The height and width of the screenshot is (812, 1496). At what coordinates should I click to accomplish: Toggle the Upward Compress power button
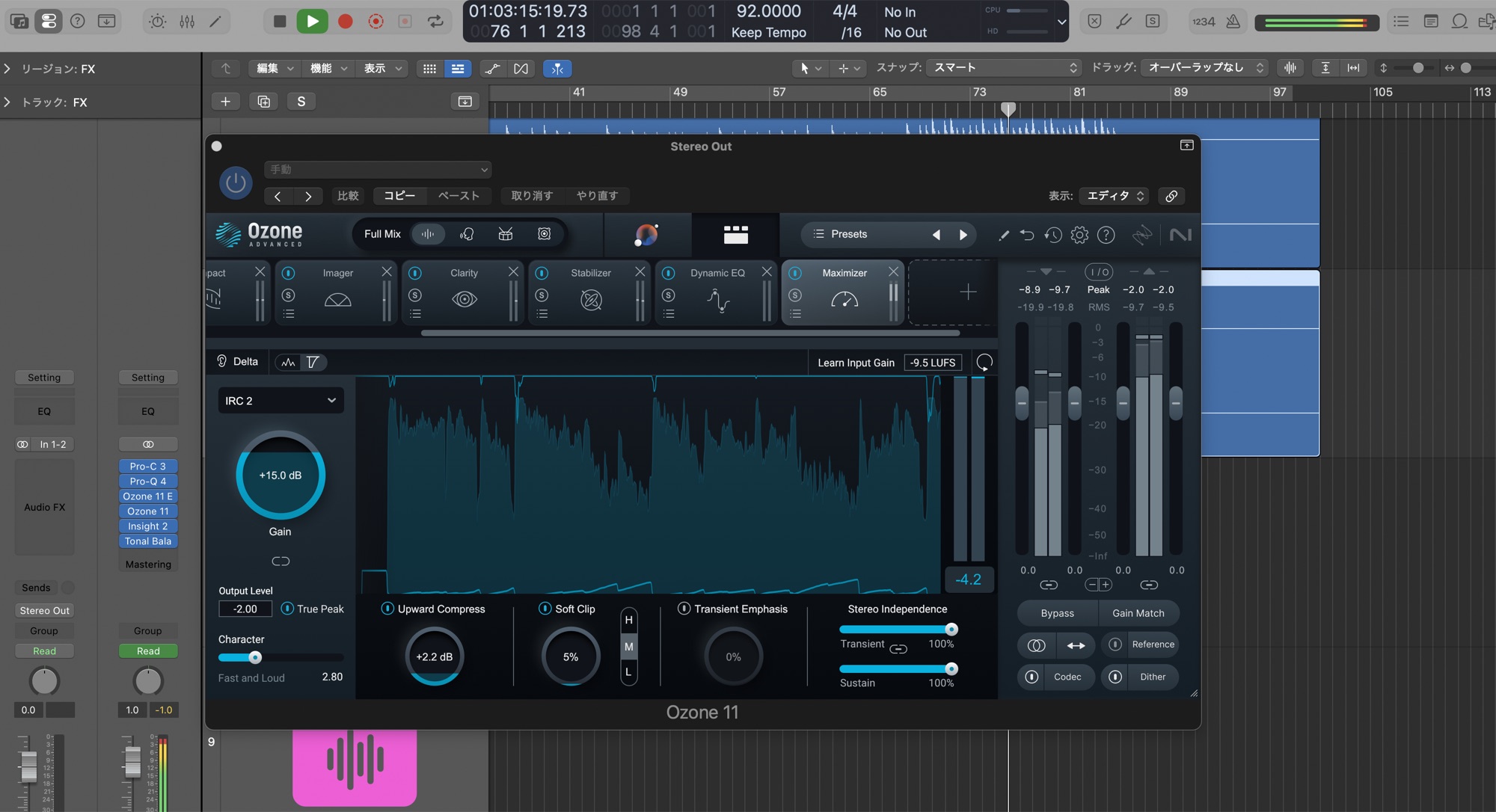(387, 609)
